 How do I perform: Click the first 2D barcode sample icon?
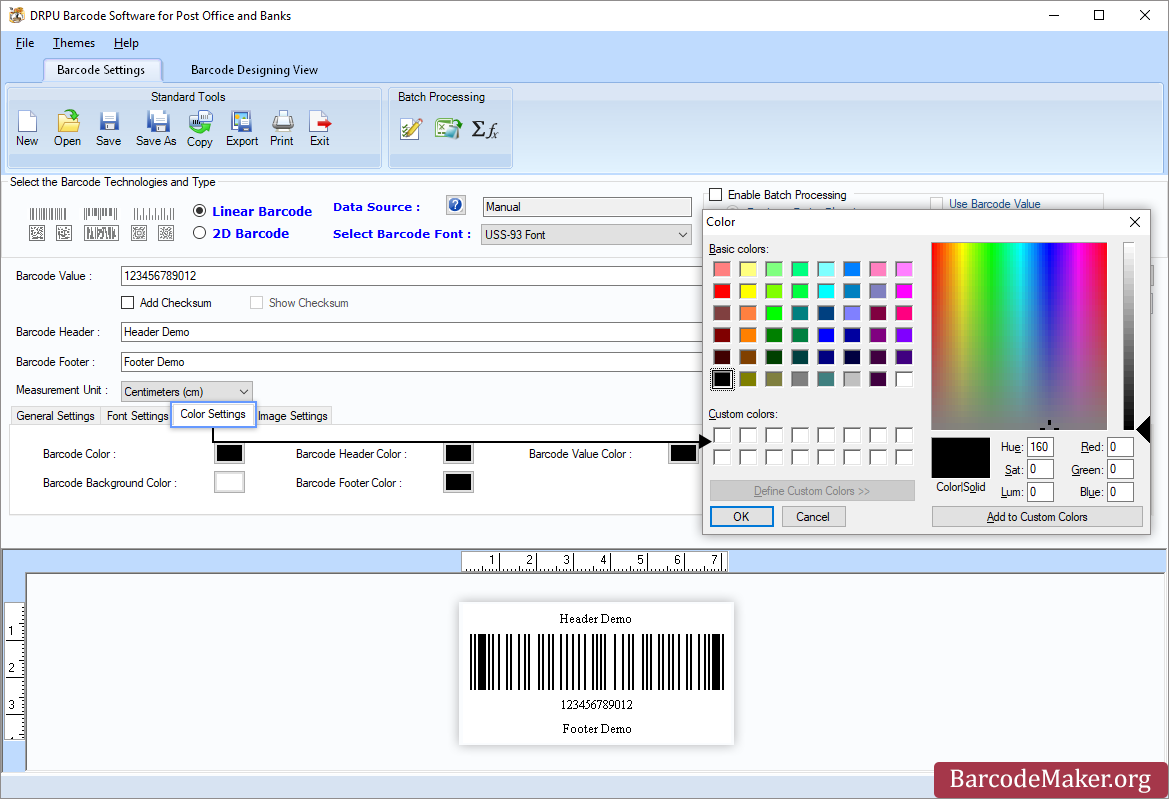point(37,233)
